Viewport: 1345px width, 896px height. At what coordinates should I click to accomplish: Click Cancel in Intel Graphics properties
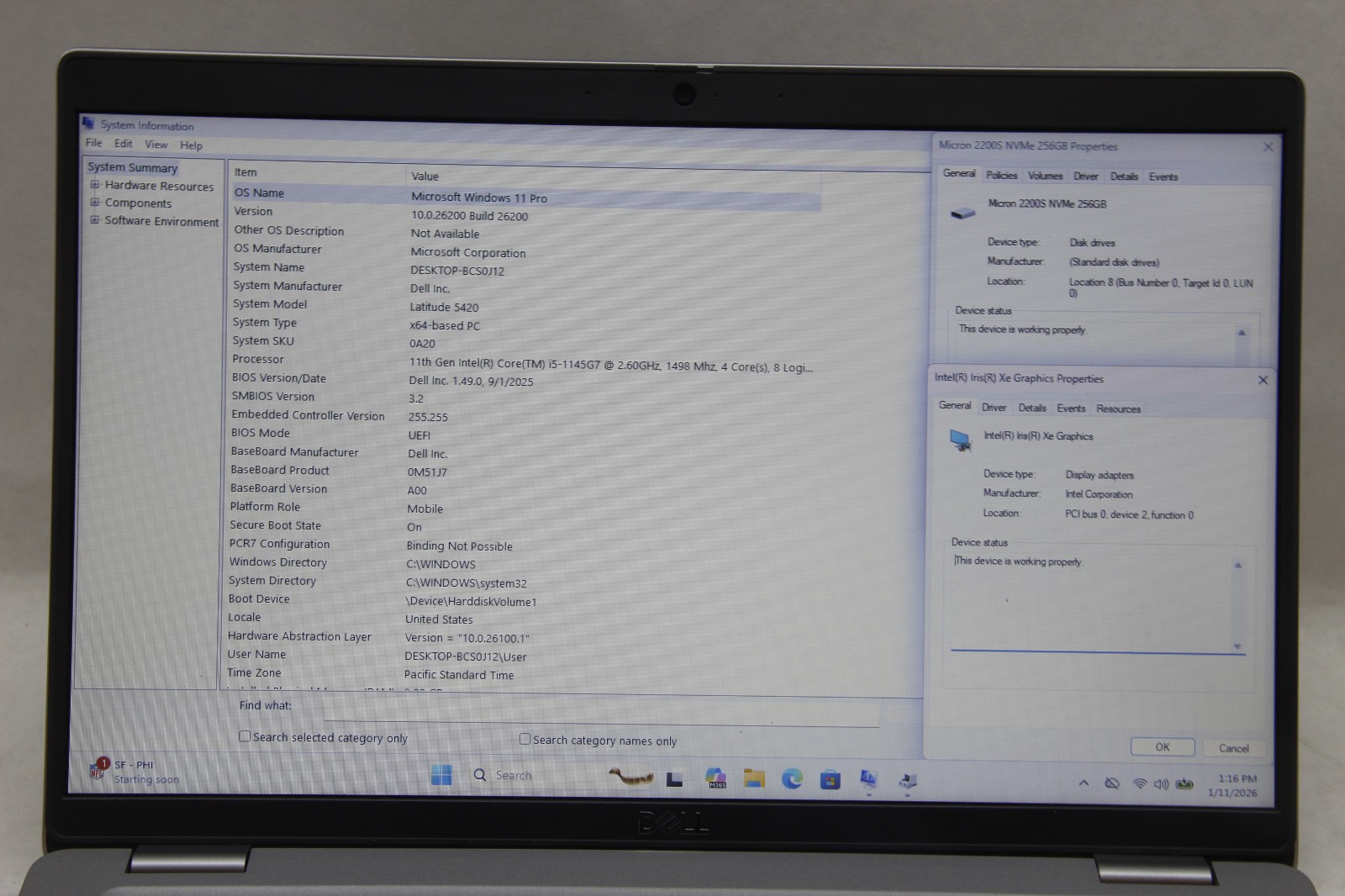(1233, 748)
